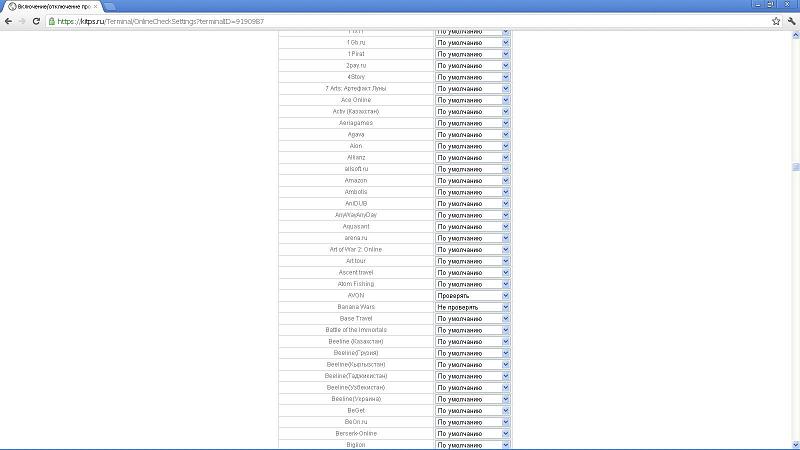Open the Agava dropdown
This screenshot has height=450, width=800.
[x=472, y=135]
